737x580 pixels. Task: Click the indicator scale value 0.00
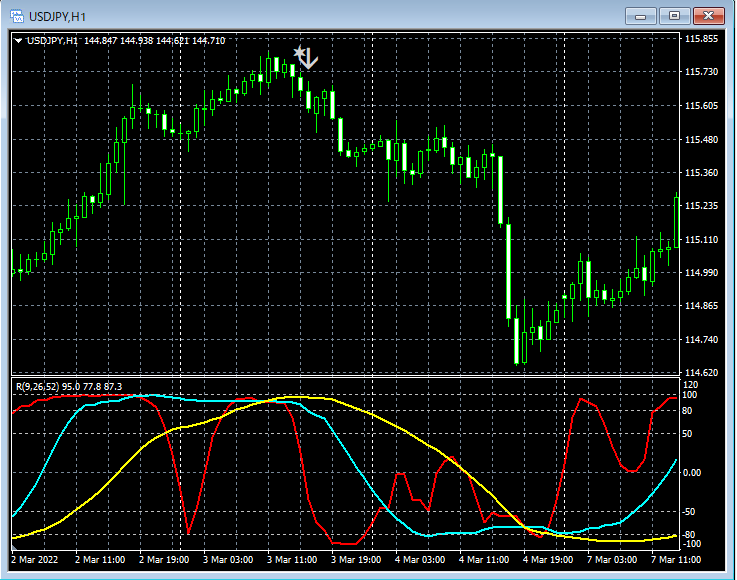[x=691, y=473]
